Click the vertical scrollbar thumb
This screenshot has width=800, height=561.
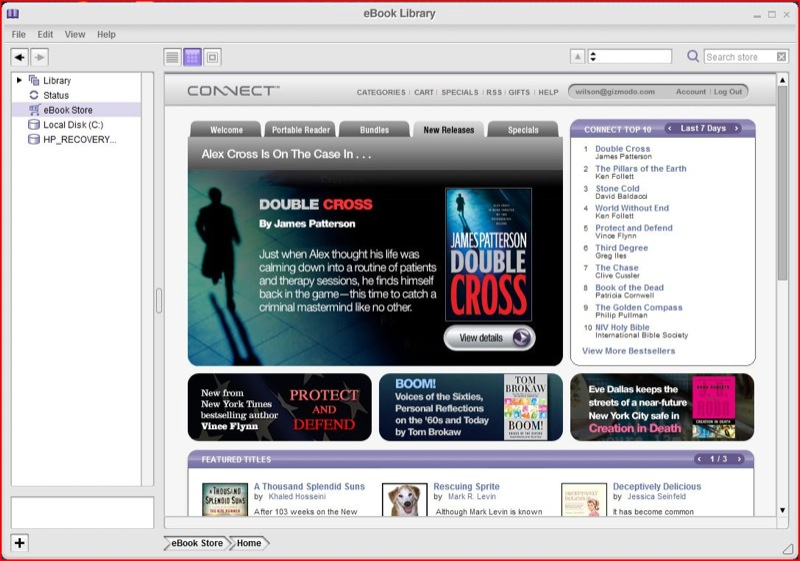click(782, 182)
